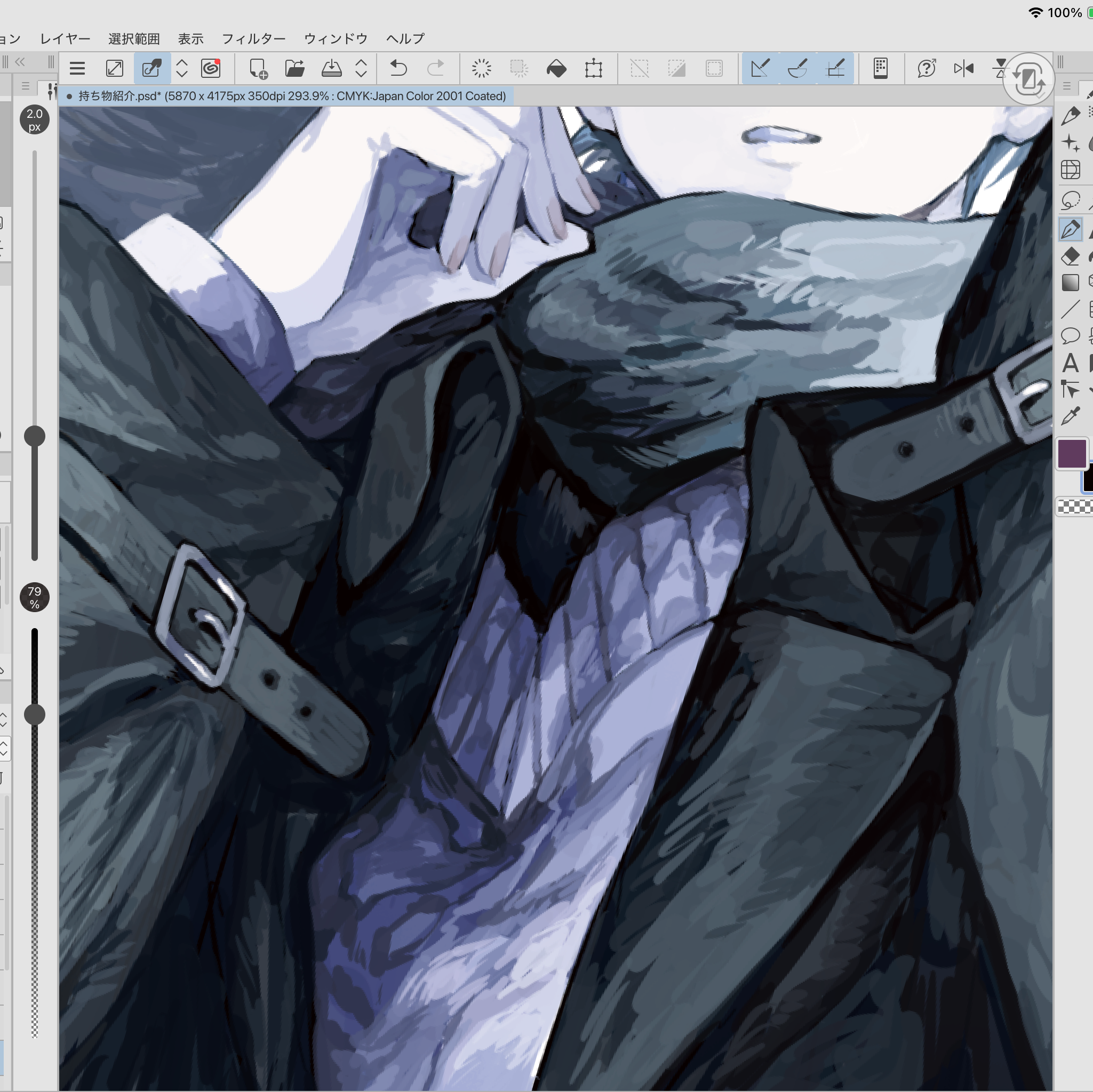
Task: Pick the Eyedropper tool
Action: pos(1070,416)
